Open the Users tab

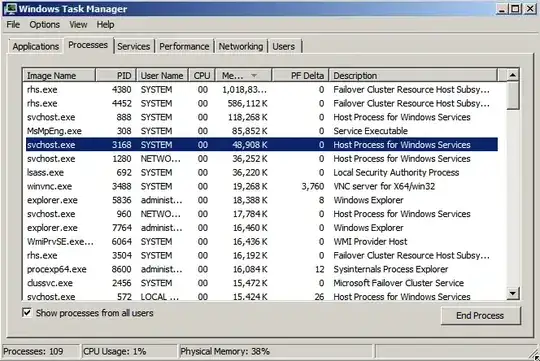pyautogui.click(x=284, y=46)
